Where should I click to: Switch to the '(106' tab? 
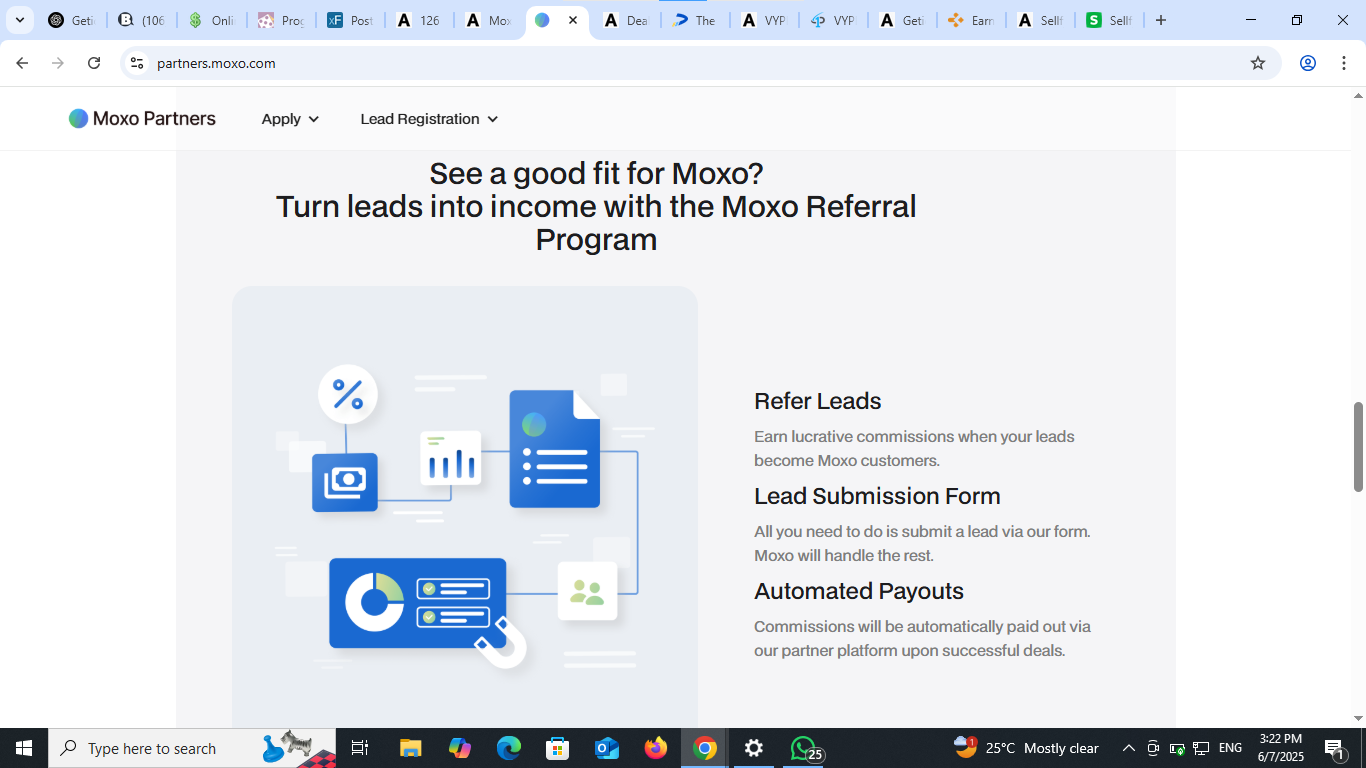click(141, 20)
